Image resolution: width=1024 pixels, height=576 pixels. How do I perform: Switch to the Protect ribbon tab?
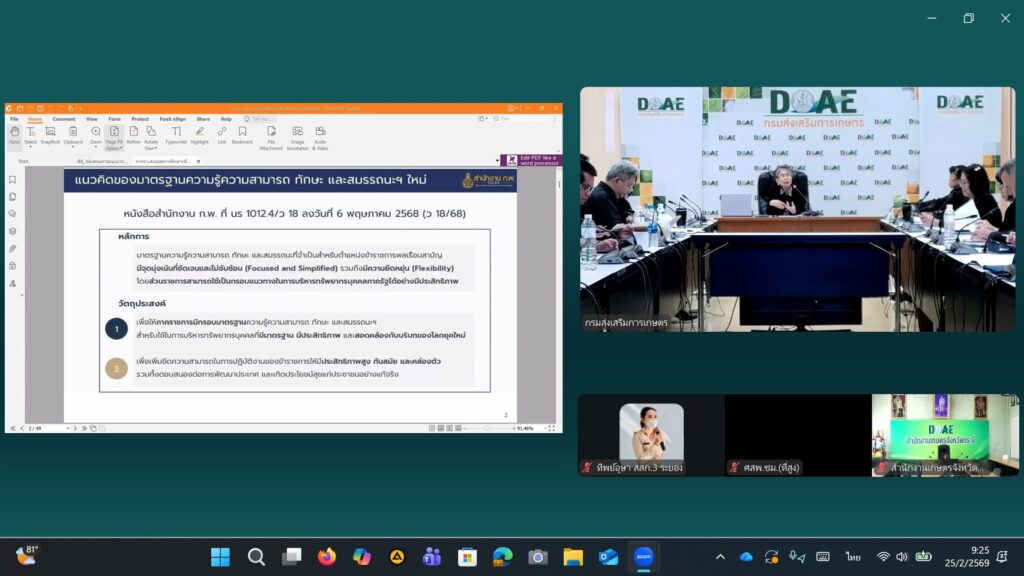click(140, 119)
